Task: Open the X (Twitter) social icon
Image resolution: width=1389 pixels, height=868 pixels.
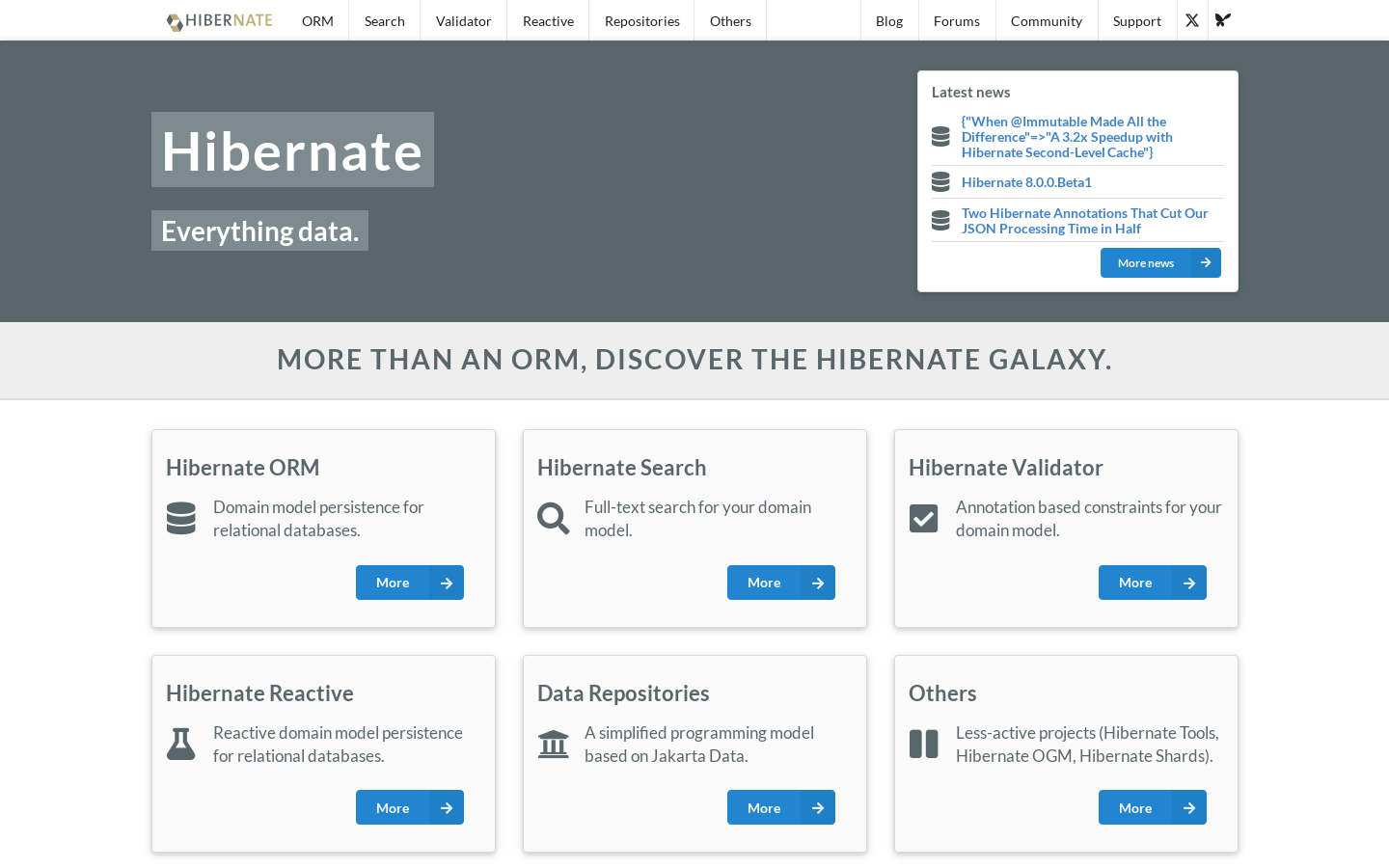Action: click(1192, 20)
